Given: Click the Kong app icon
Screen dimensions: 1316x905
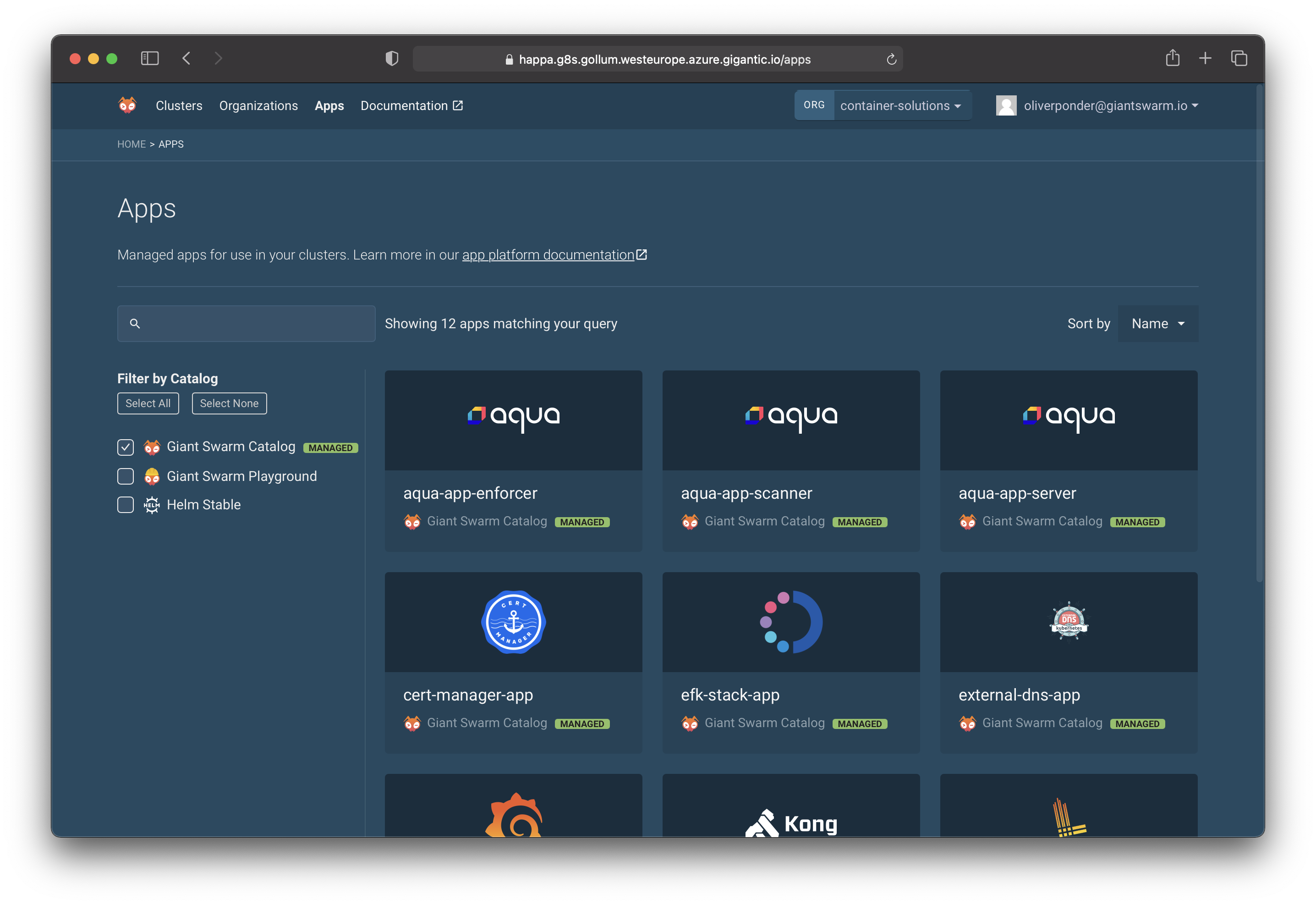Looking at the screenshot, I should click(x=790, y=820).
